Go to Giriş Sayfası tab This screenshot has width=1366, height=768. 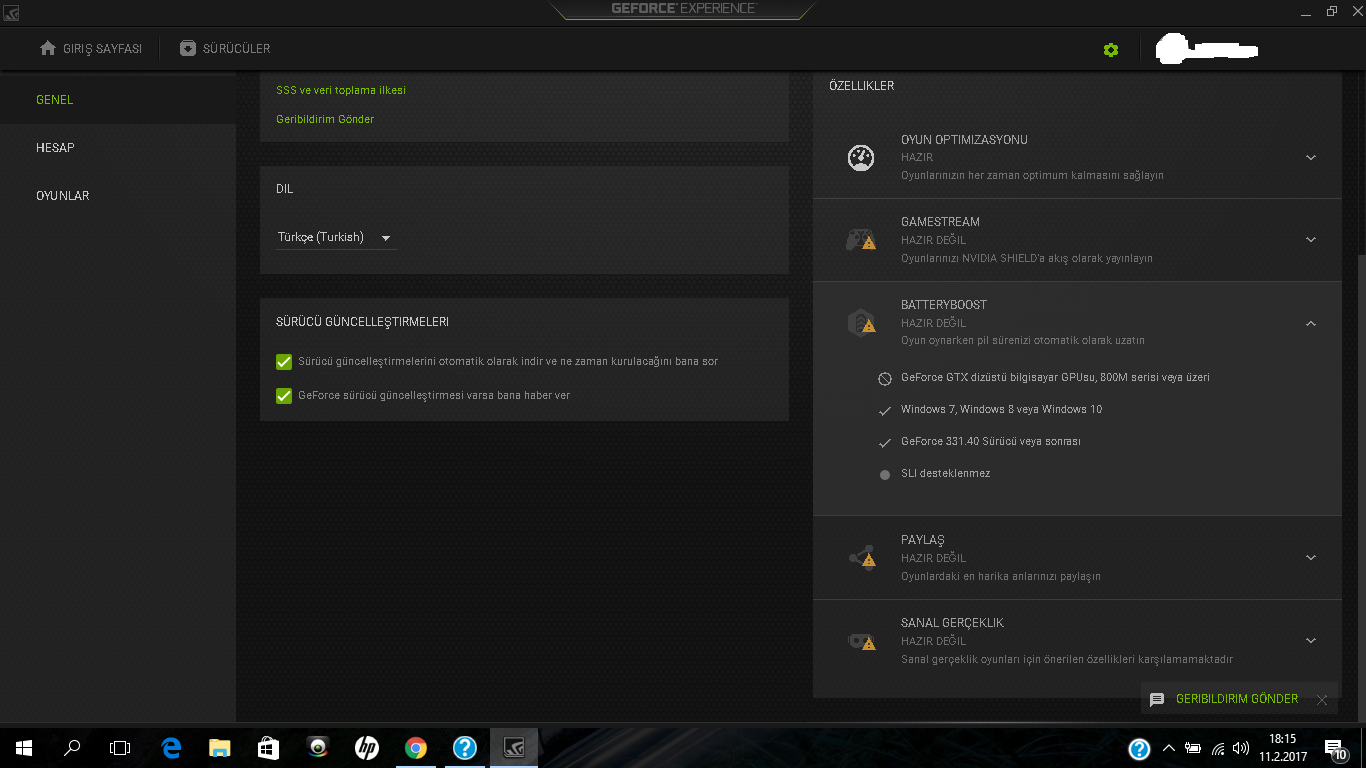(x=91, y=49)
